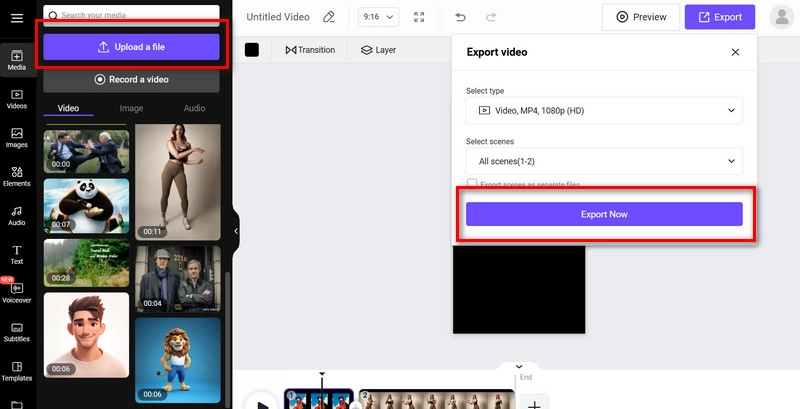Switch to the Audio media tab

pyautogui.click(x=194, y=108)
